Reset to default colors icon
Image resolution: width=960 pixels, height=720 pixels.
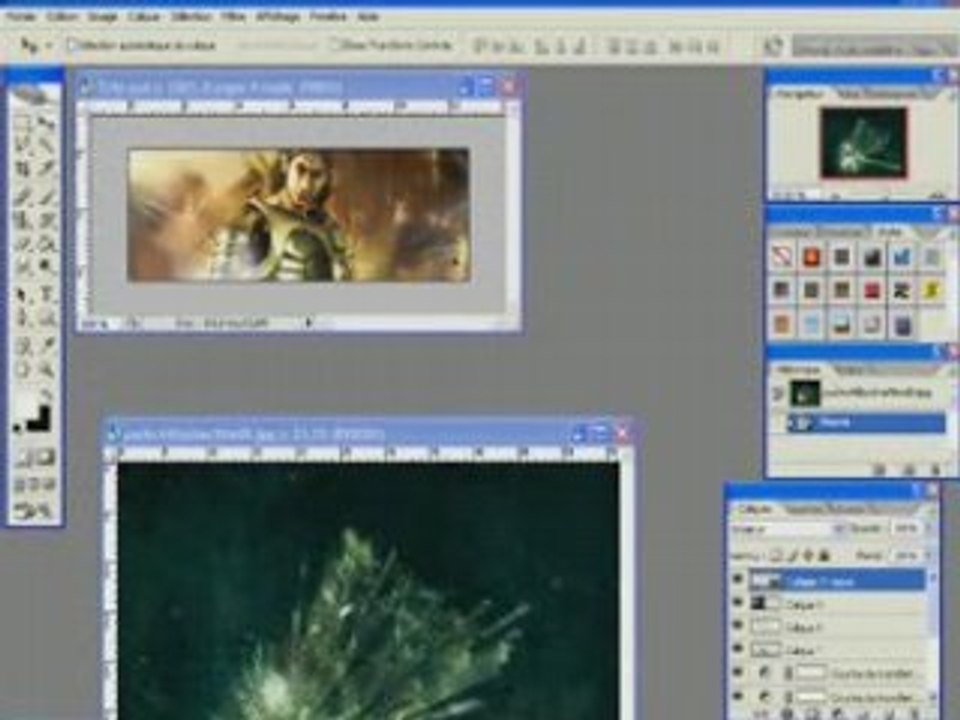17,428
